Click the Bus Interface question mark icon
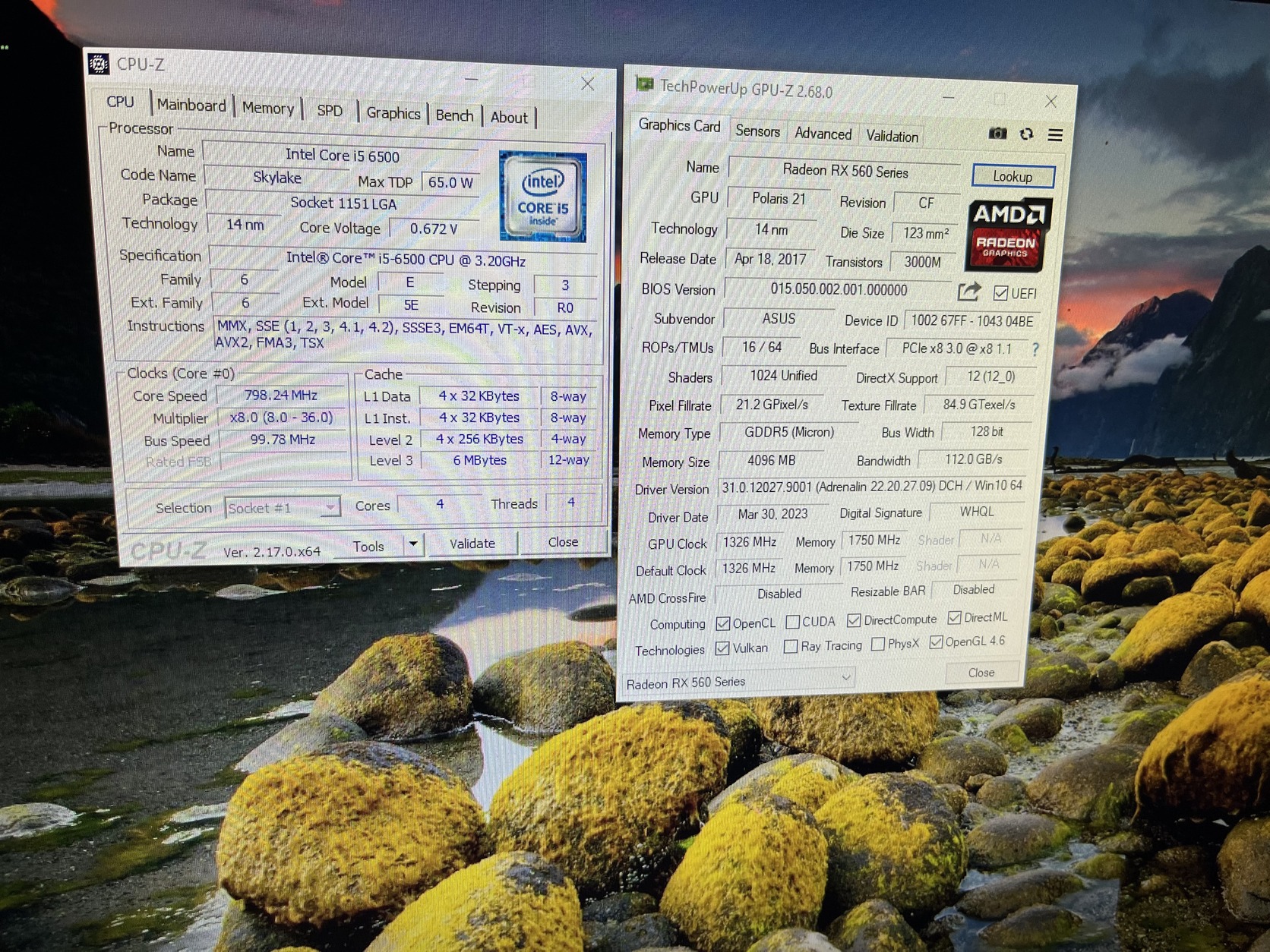 click(x=1035, y=349)
